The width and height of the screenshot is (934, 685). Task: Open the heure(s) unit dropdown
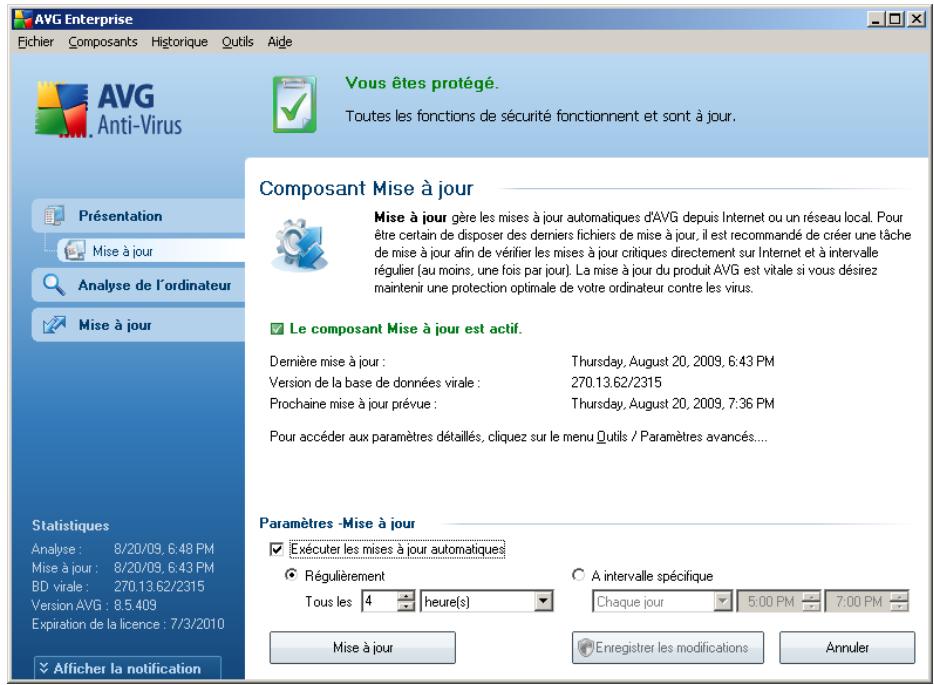pos(543,601)
